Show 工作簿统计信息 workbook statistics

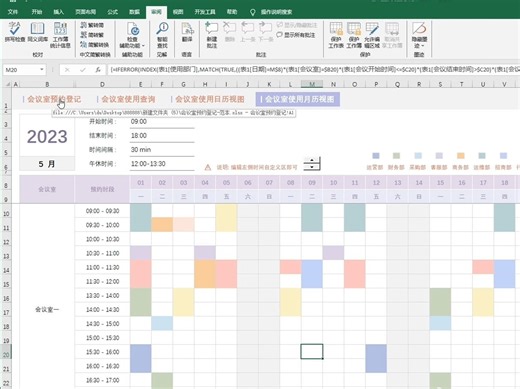(x=60, y=35)
